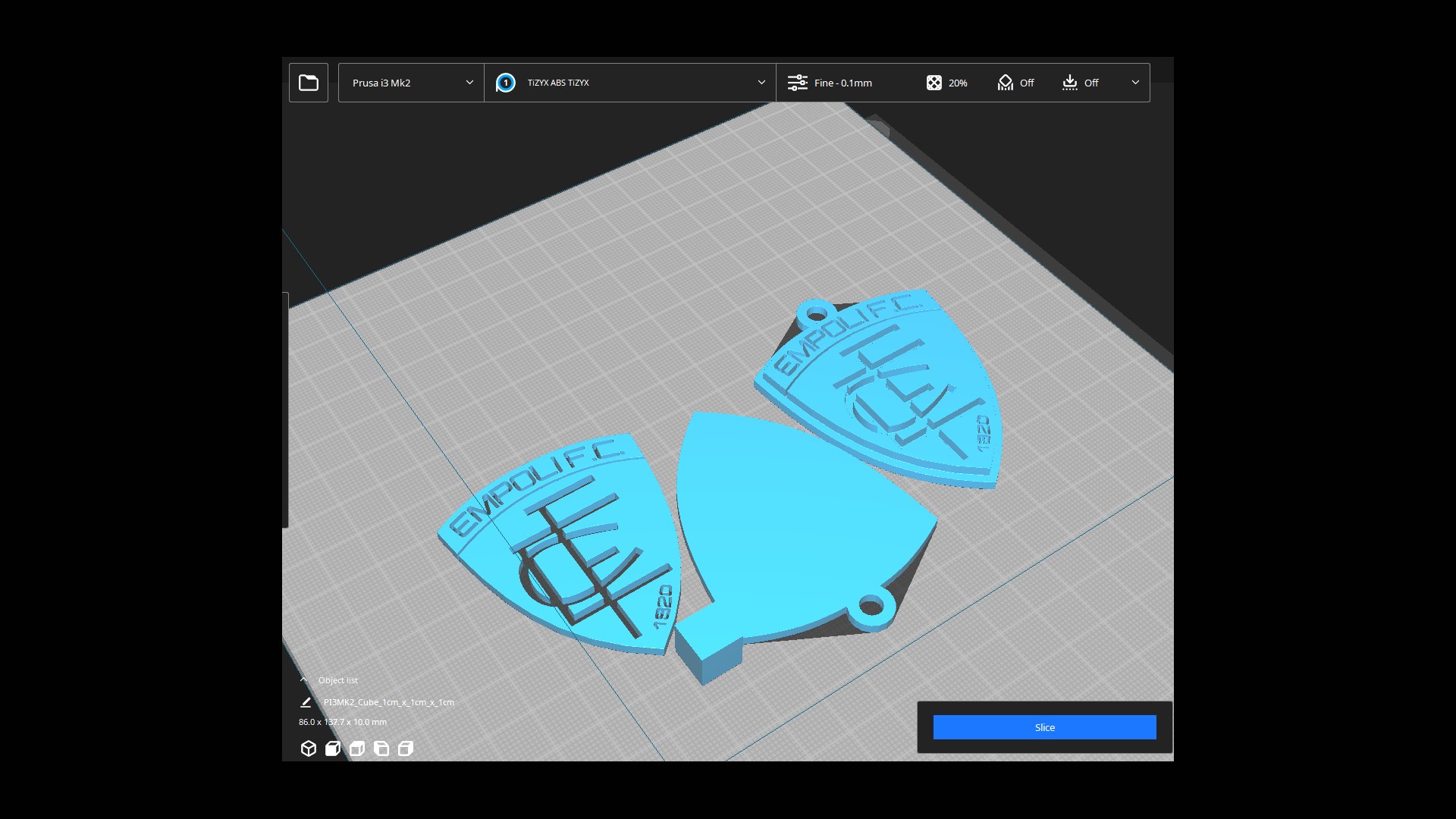Click the Object list label
Screen dimensions: 1456x819
(x=338, y=680)
